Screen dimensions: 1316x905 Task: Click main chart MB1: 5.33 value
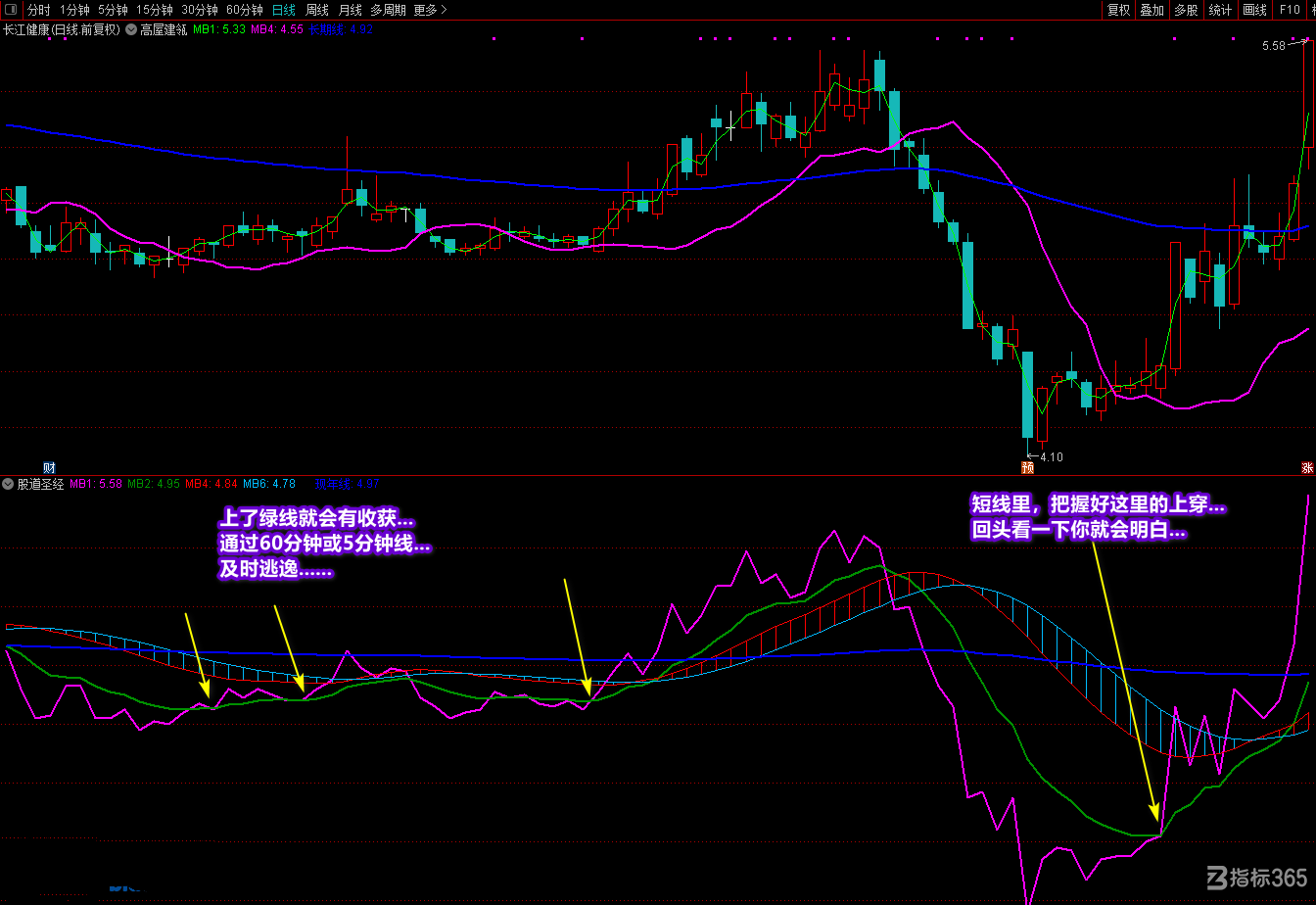pyautogui.click(x=219, y=29)
